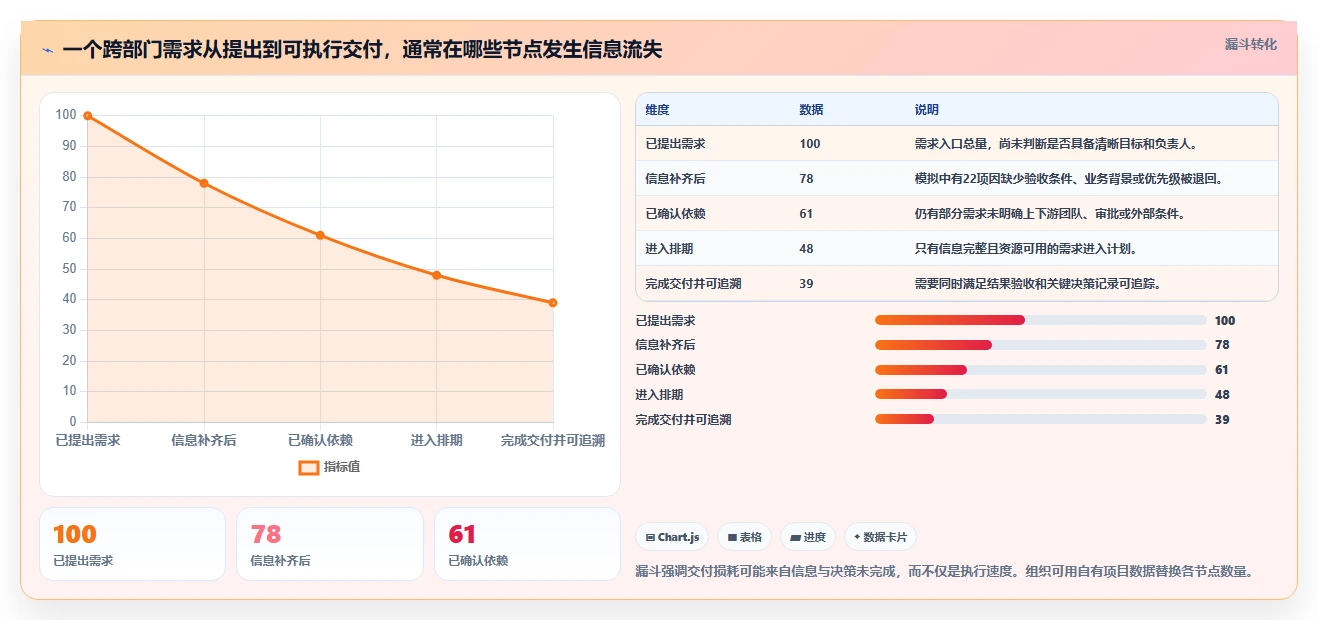Select the 表格 tag
The width and height of the screenshot is (1318, 620).
(x=743, y=537)
